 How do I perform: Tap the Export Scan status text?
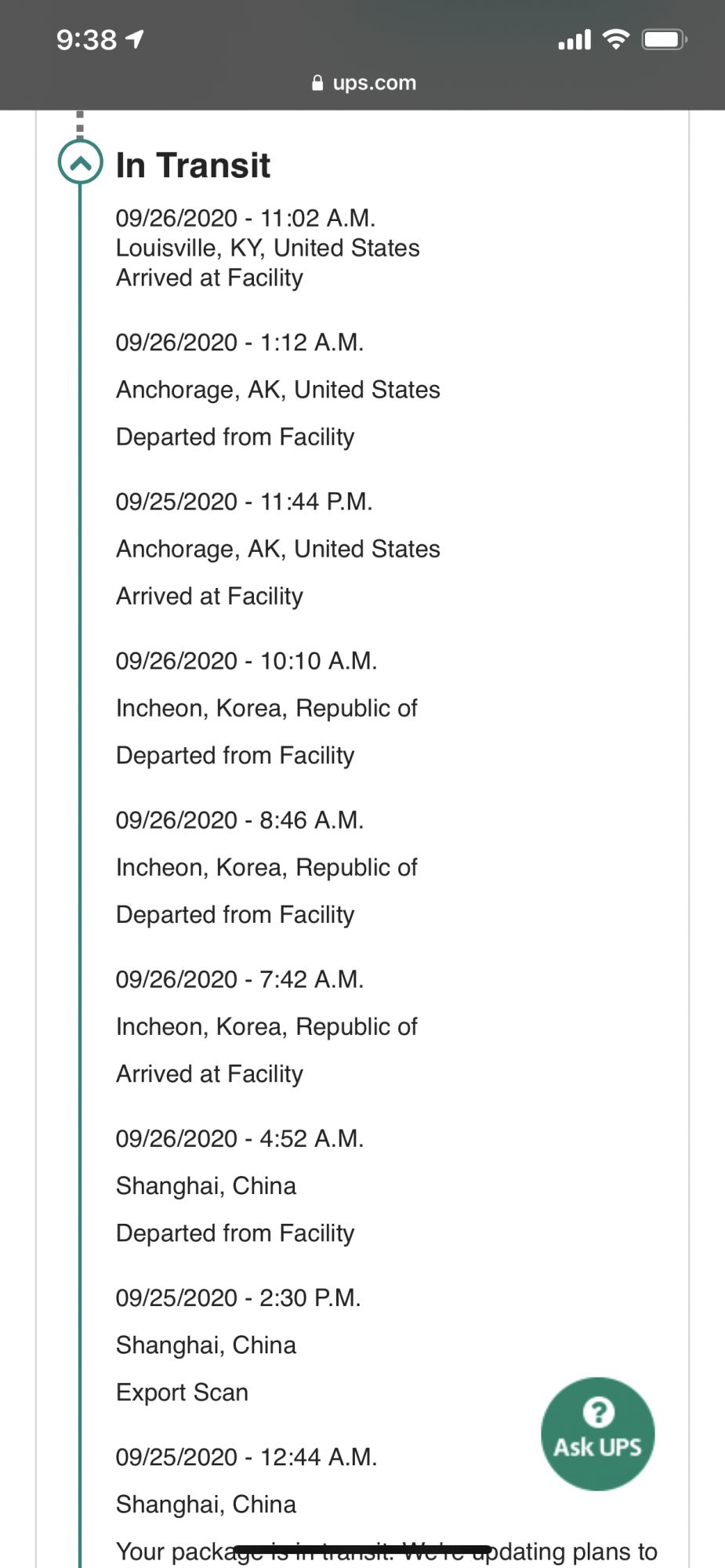coord(182,1392)
